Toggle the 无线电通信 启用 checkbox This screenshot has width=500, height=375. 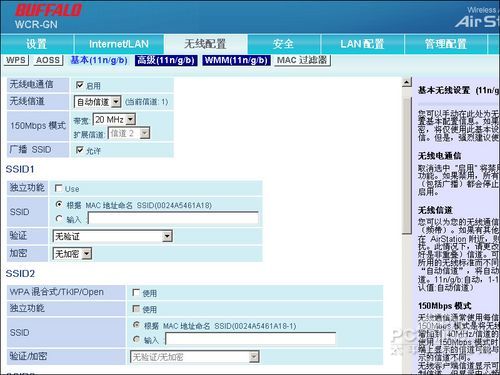click(x=80, y=85)
